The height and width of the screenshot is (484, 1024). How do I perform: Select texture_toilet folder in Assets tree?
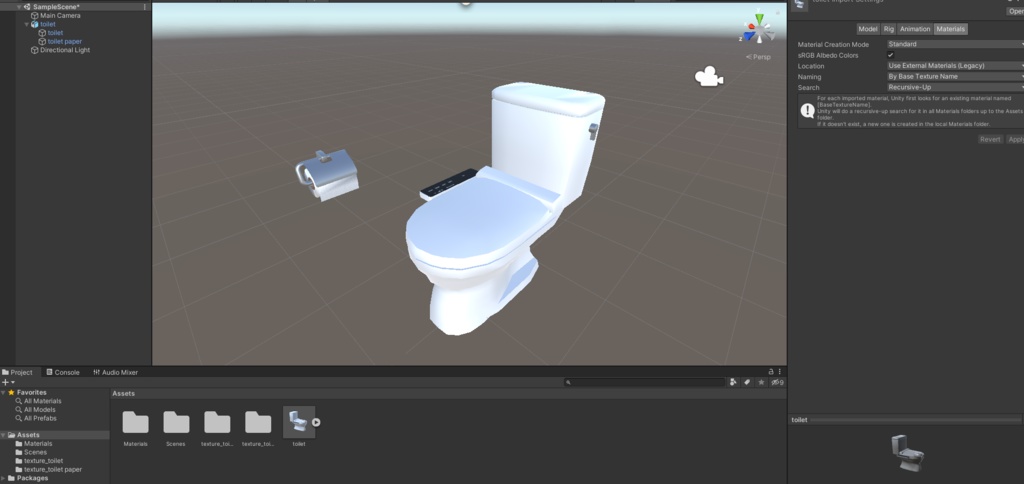tap(43, 460)
